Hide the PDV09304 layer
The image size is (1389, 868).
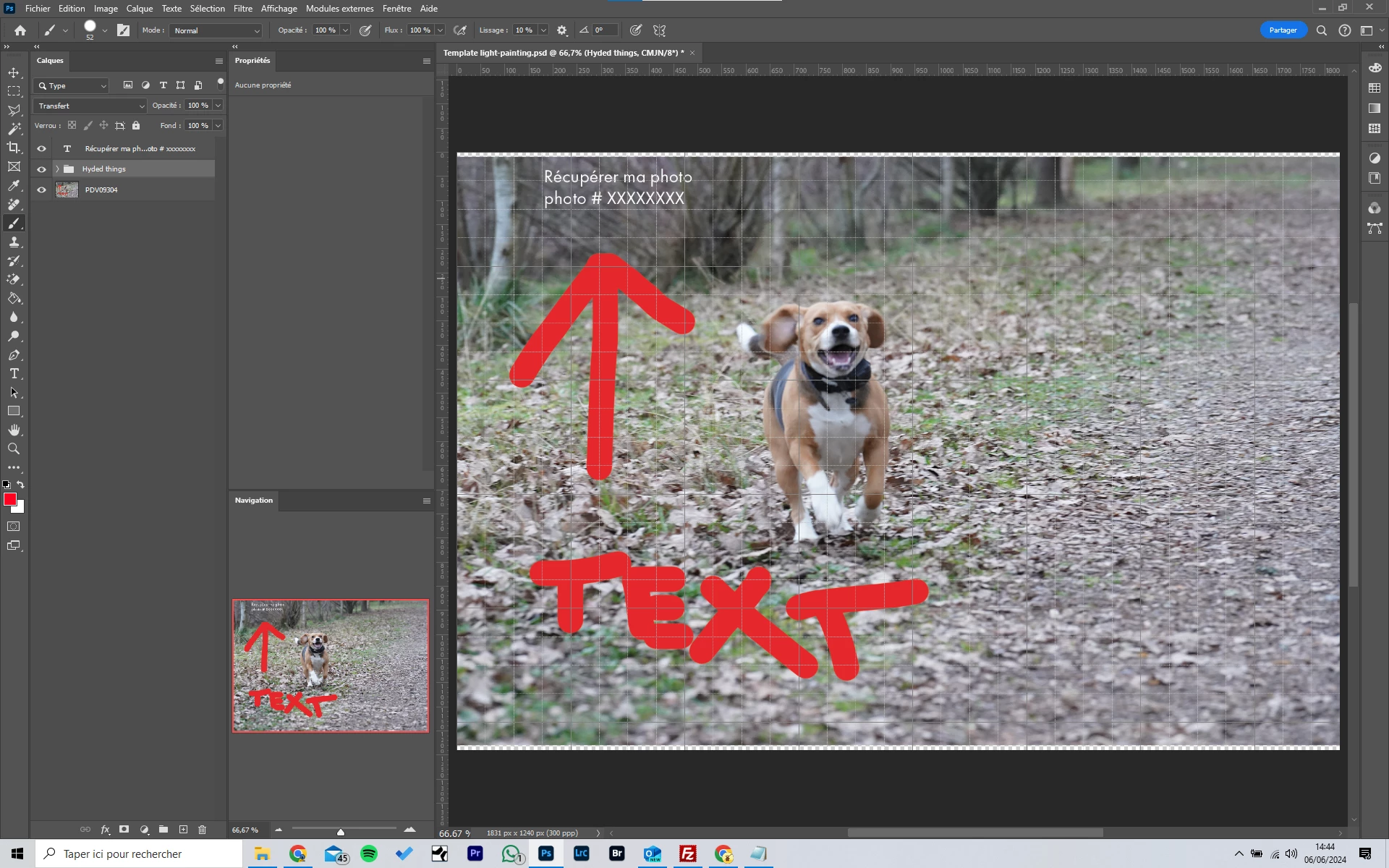click(x=41, y=190)
